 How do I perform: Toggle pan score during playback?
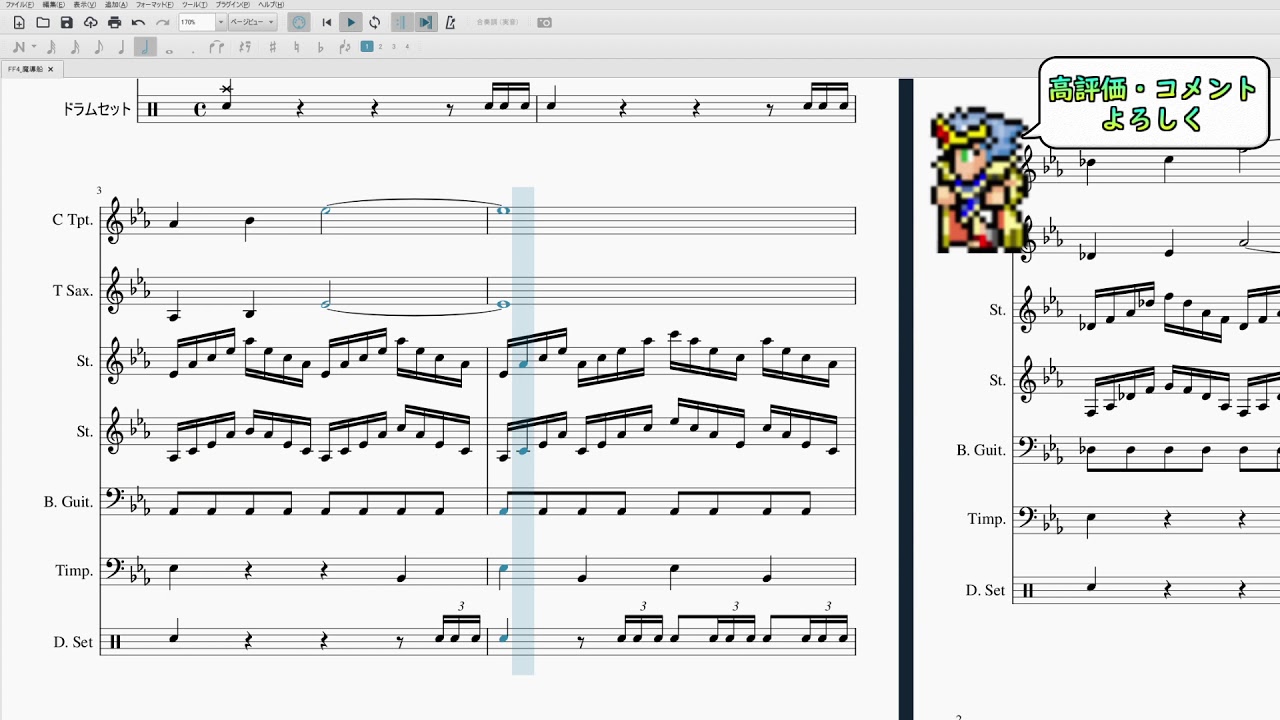[425, 22]
